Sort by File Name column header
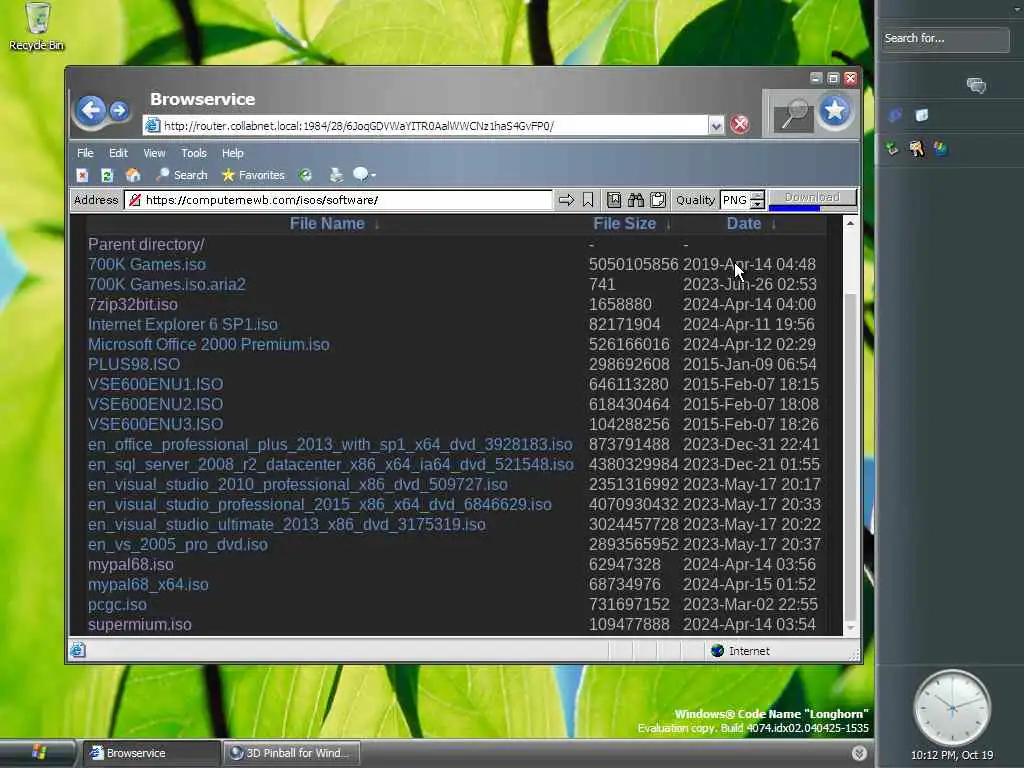This screenshot has width=1024, height=768. (327, 223)
